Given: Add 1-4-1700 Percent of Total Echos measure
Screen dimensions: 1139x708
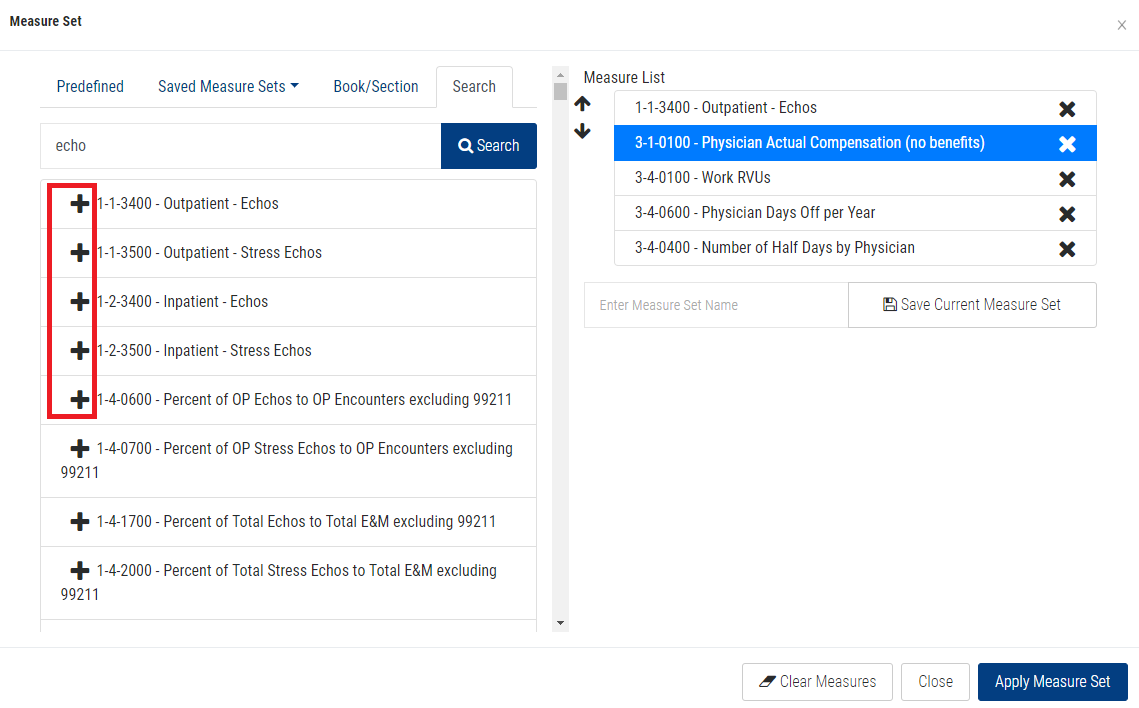Looking at the screenshot, I should click(79, 522).
